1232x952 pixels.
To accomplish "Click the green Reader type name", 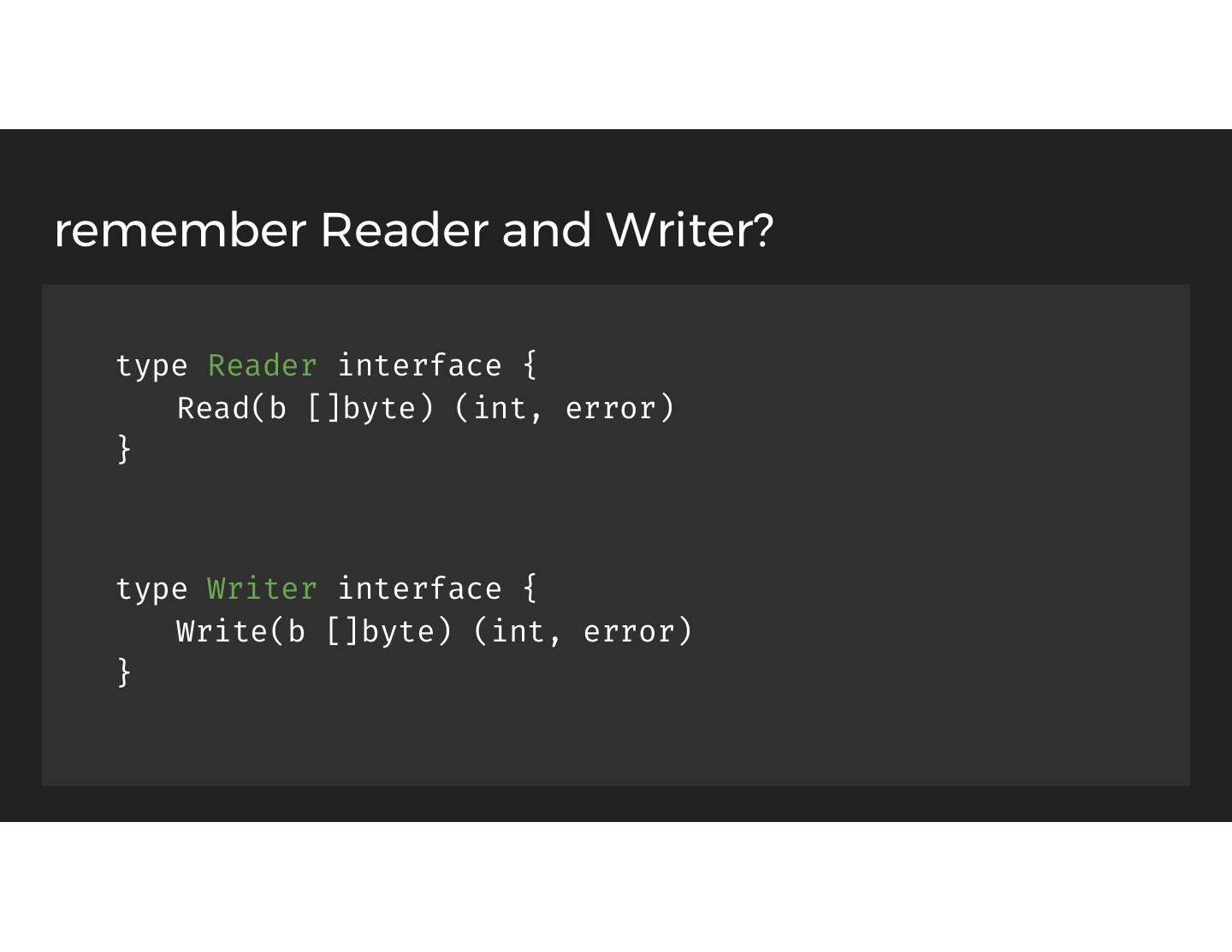I will click(x=262, y=366).
